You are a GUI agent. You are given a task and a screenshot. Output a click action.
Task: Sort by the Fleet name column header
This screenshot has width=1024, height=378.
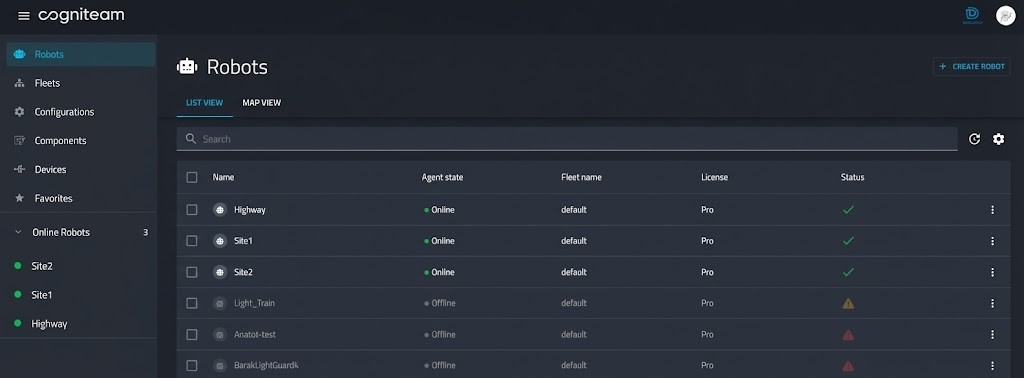(581, 177)
